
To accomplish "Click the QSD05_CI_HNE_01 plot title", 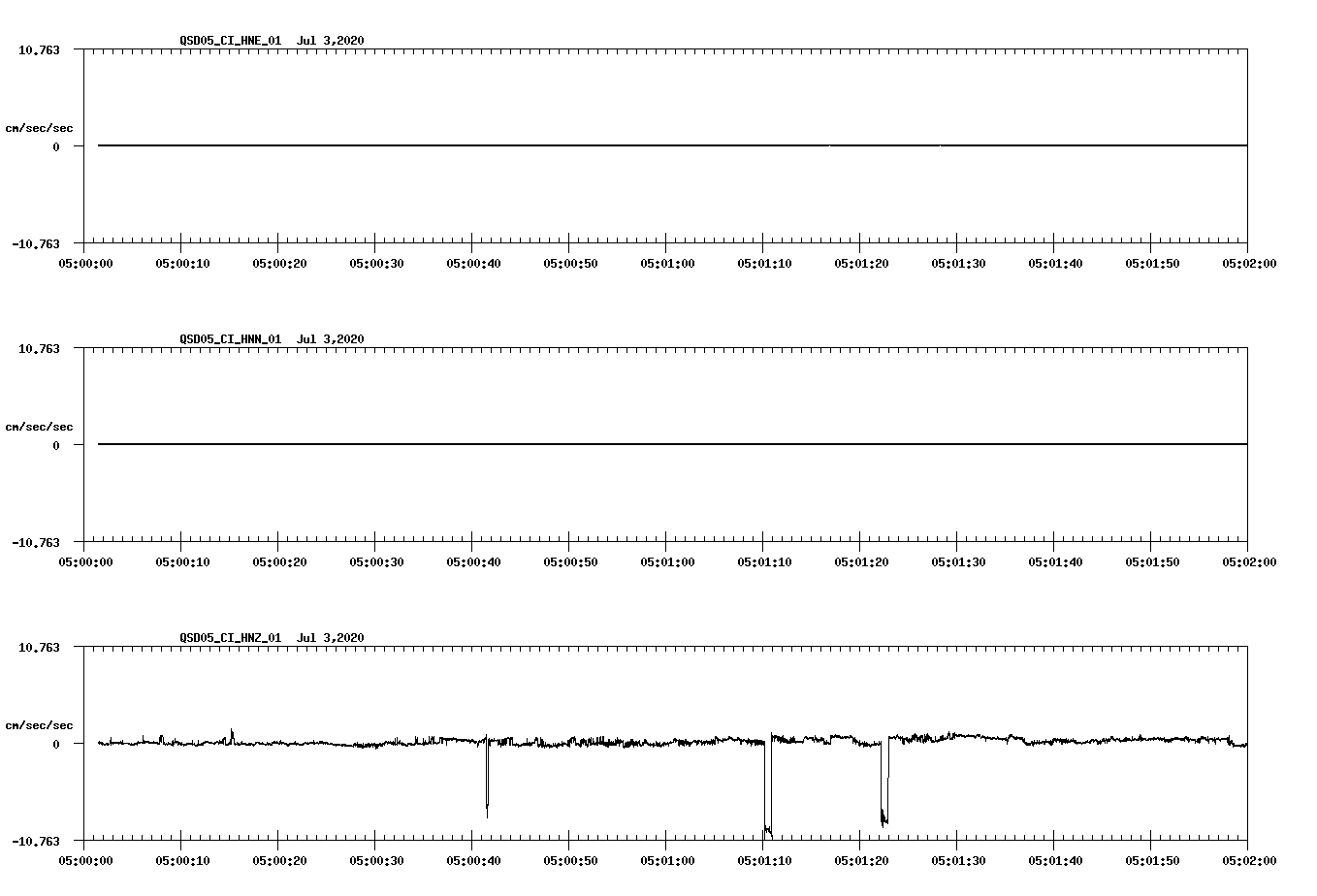I will point(272,40).
